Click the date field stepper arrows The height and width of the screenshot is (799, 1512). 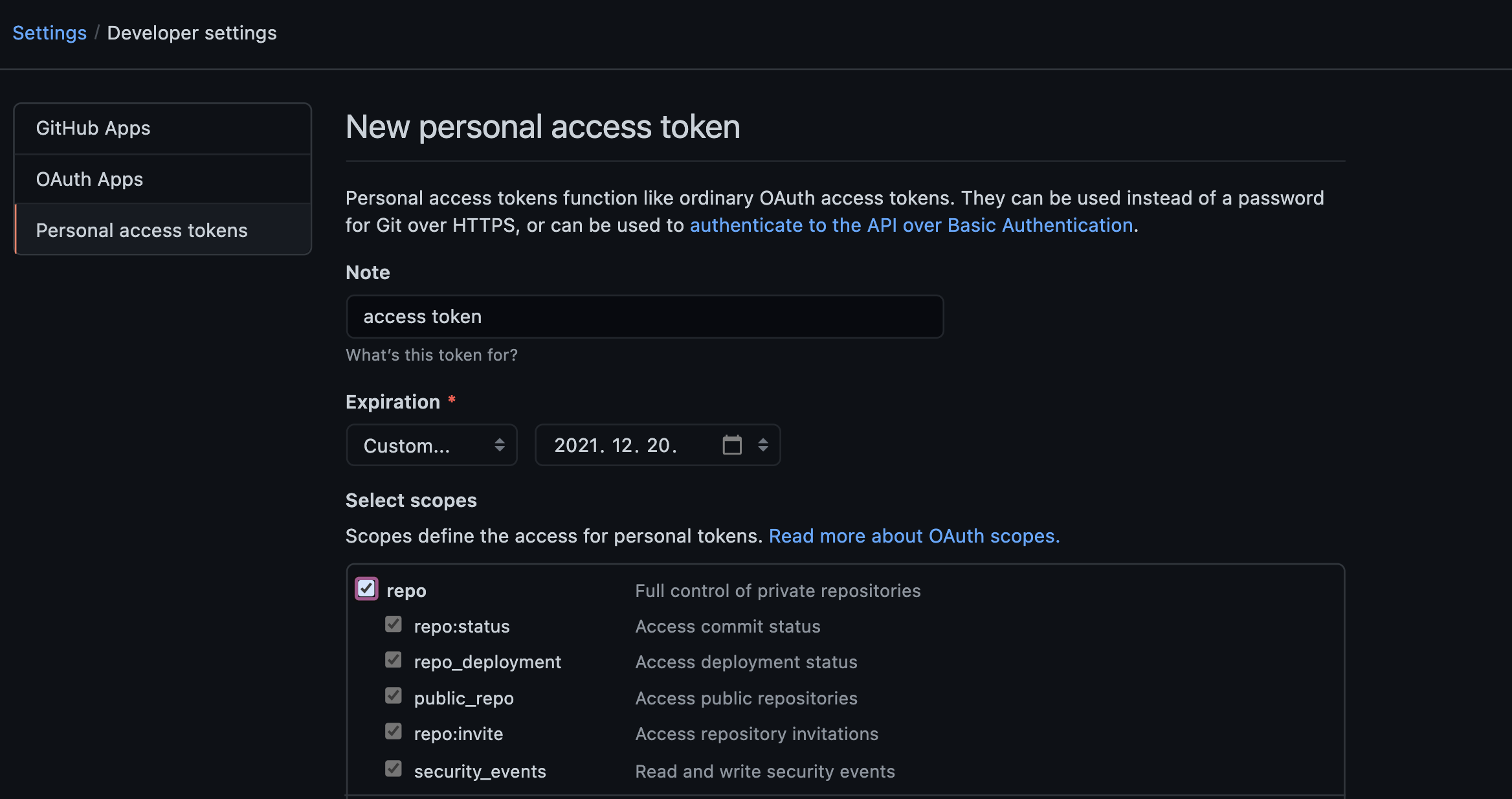pos(763,445)
